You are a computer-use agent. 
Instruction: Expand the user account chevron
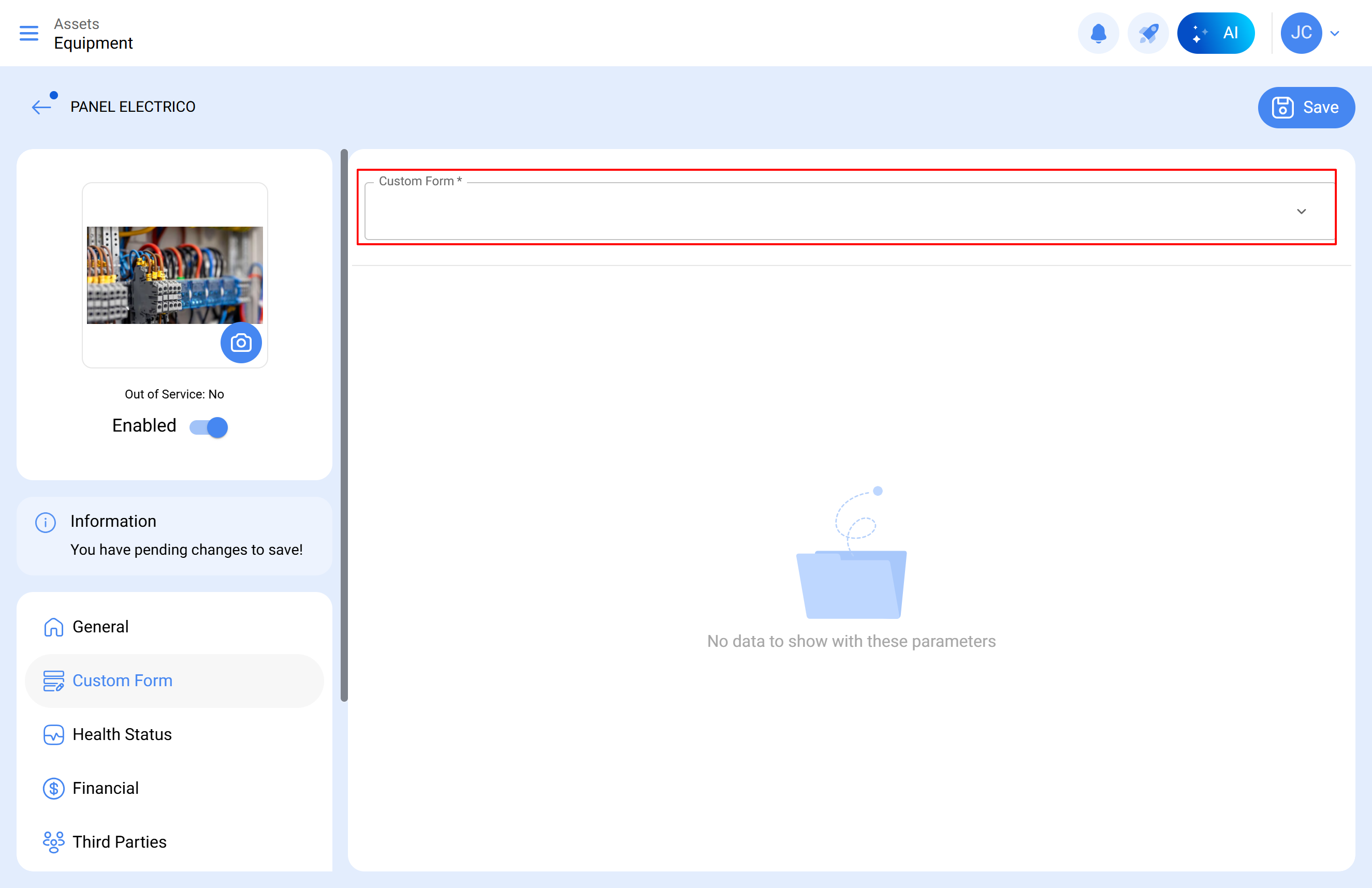tap(1335, 34)
